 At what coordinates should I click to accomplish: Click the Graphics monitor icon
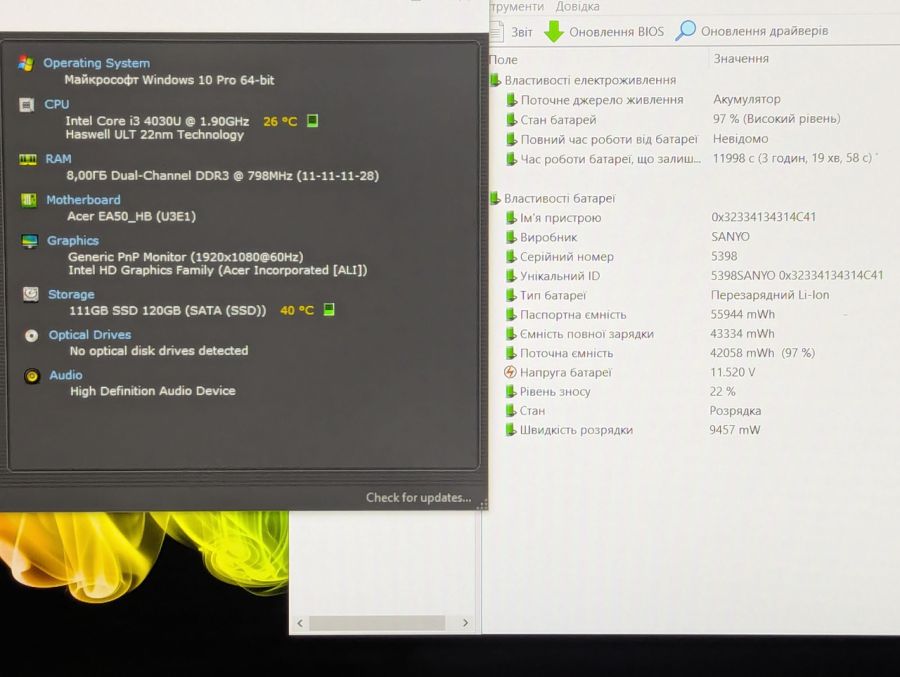coord(29,241)
